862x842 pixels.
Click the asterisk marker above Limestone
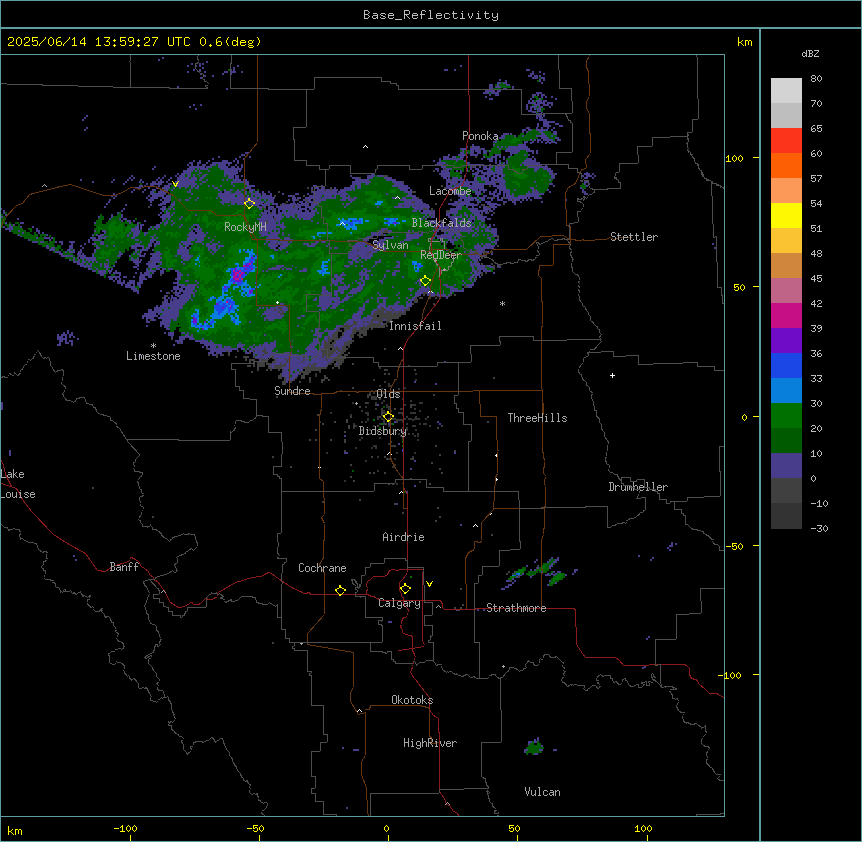click(x=153, y=346)
